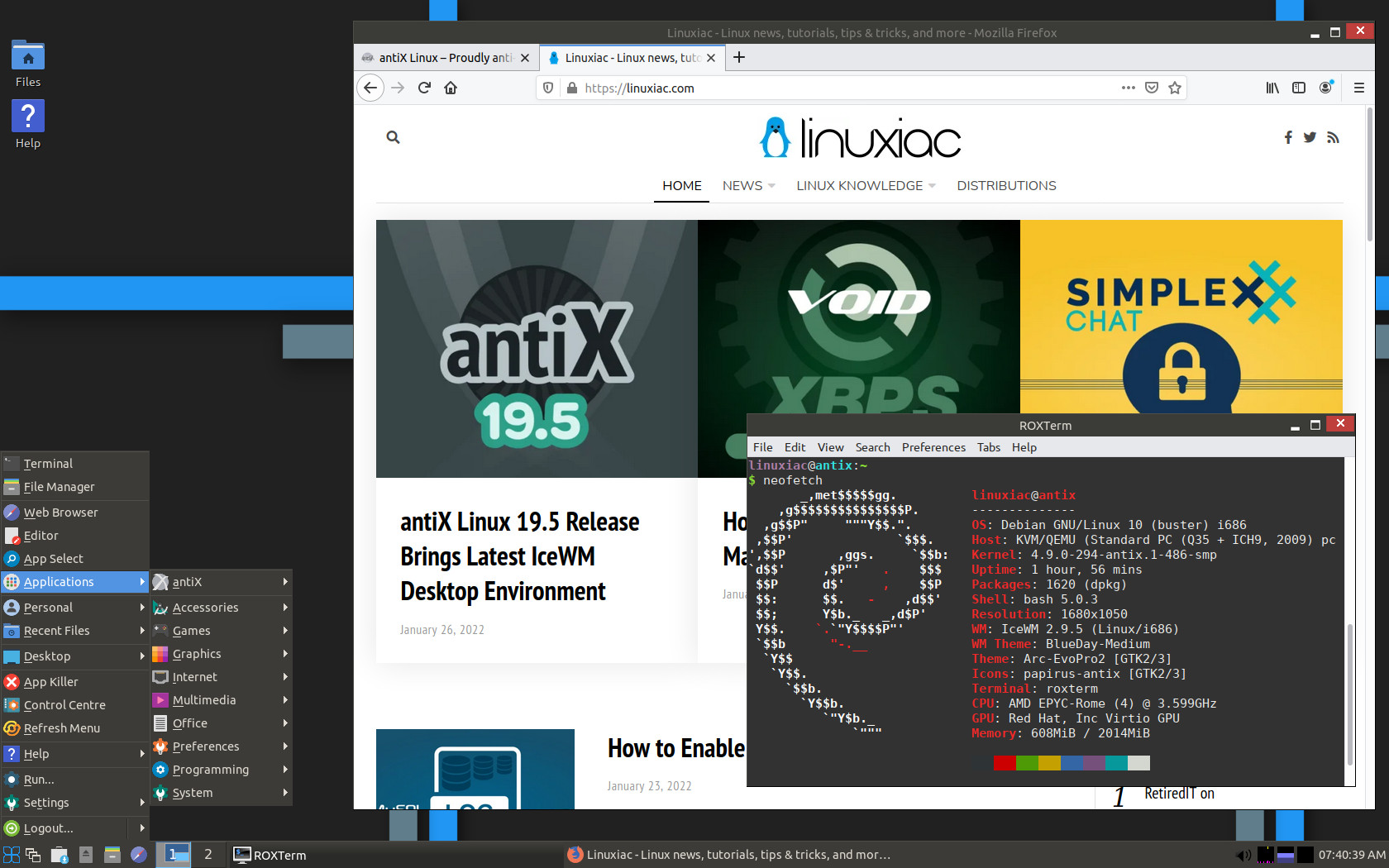The image size is (1389, 868).
Task: Expand antiX submenu in Applications
Action: [221, 582]
